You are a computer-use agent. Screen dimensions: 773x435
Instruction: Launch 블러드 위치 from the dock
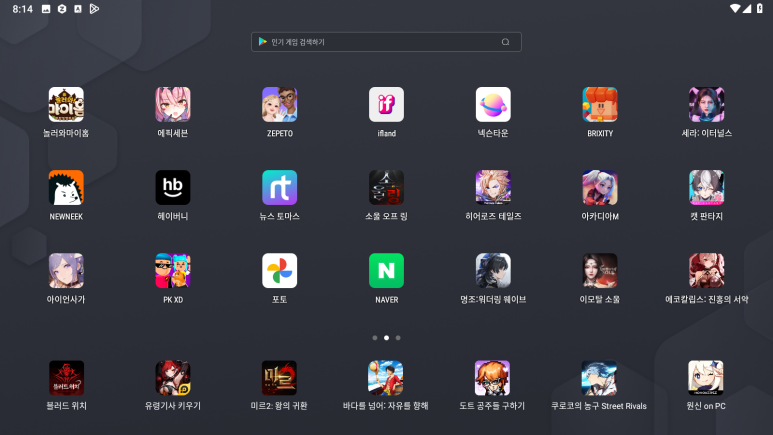pyautogui.click(x=66, y=378)
